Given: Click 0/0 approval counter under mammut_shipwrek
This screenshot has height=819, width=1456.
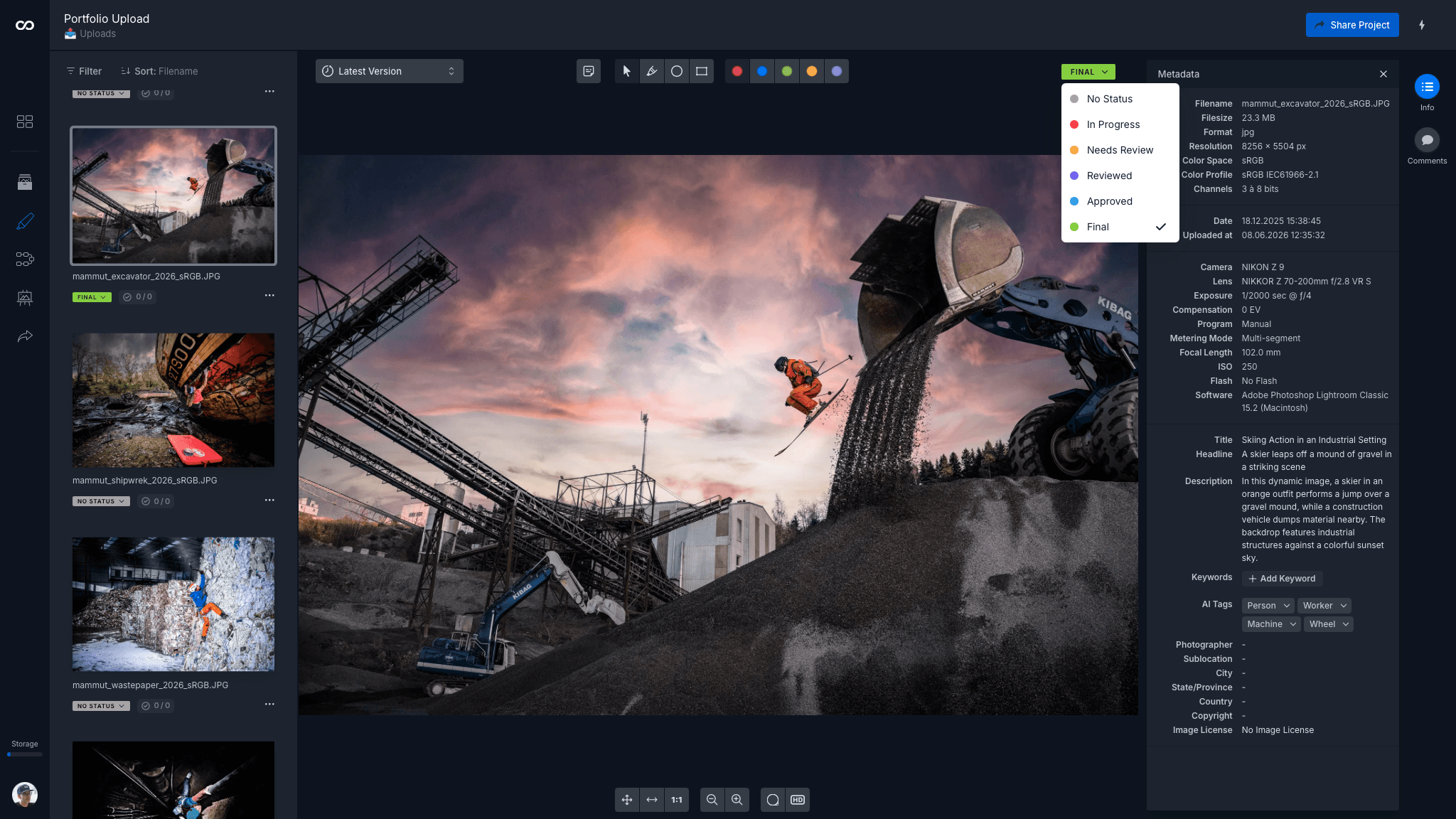Looking at the screenshot, I should (x=156, y=501).
